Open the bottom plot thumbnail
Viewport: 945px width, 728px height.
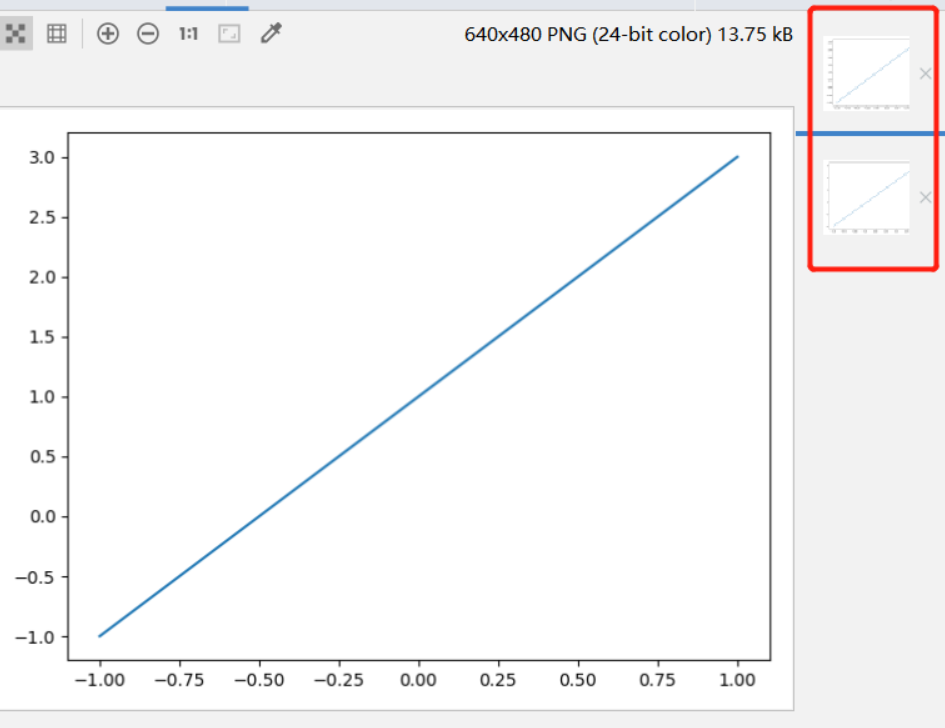click(x=867, y=198)
